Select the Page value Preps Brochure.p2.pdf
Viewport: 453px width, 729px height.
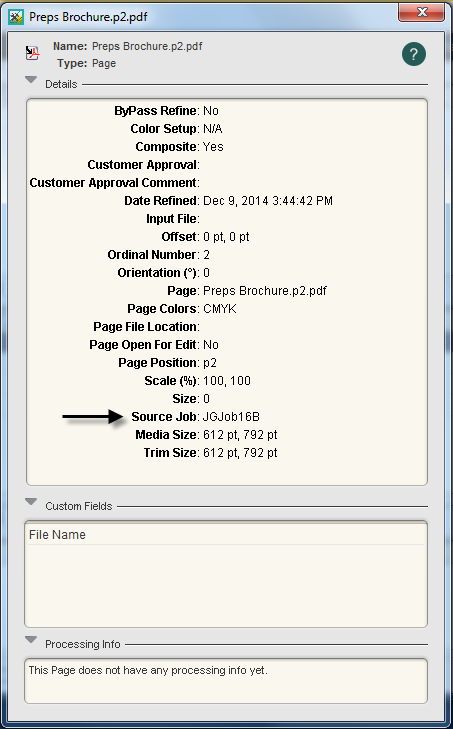point(265,291)
